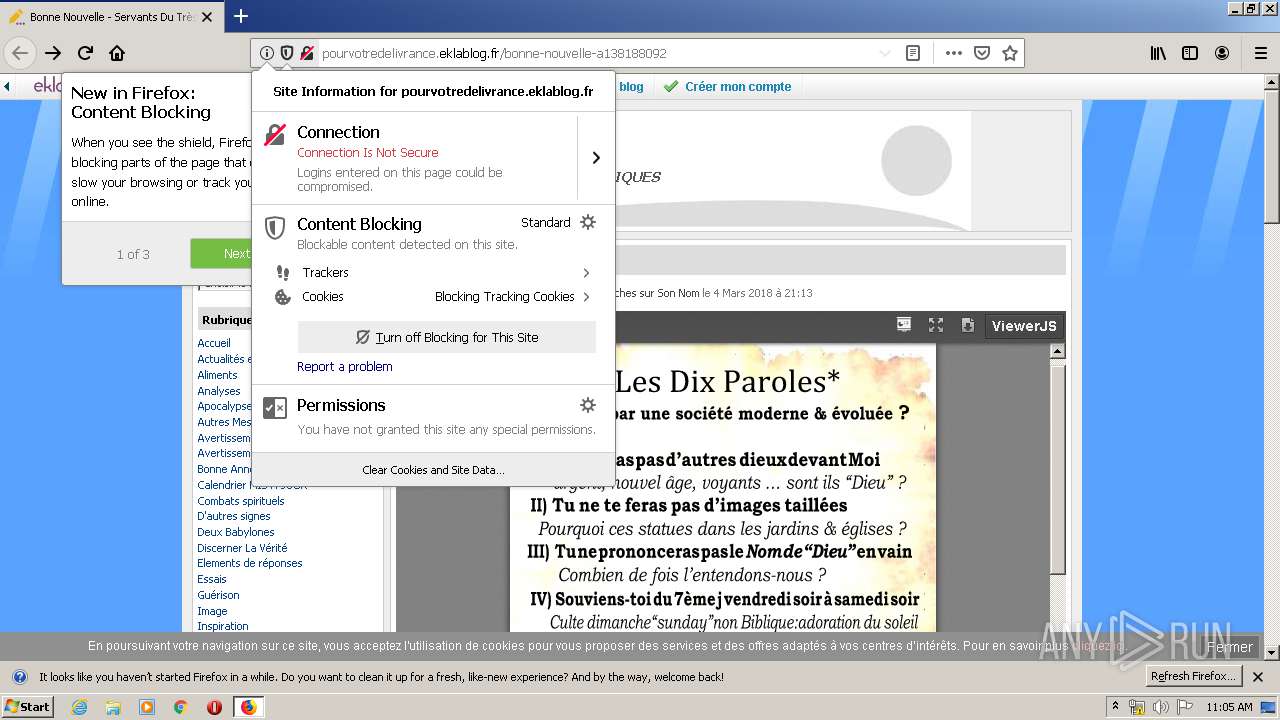Image resolution: width=1280 pixels, height=720 pixels.
Task: Open the Firefox Home page icon
Action: [117, 53]
